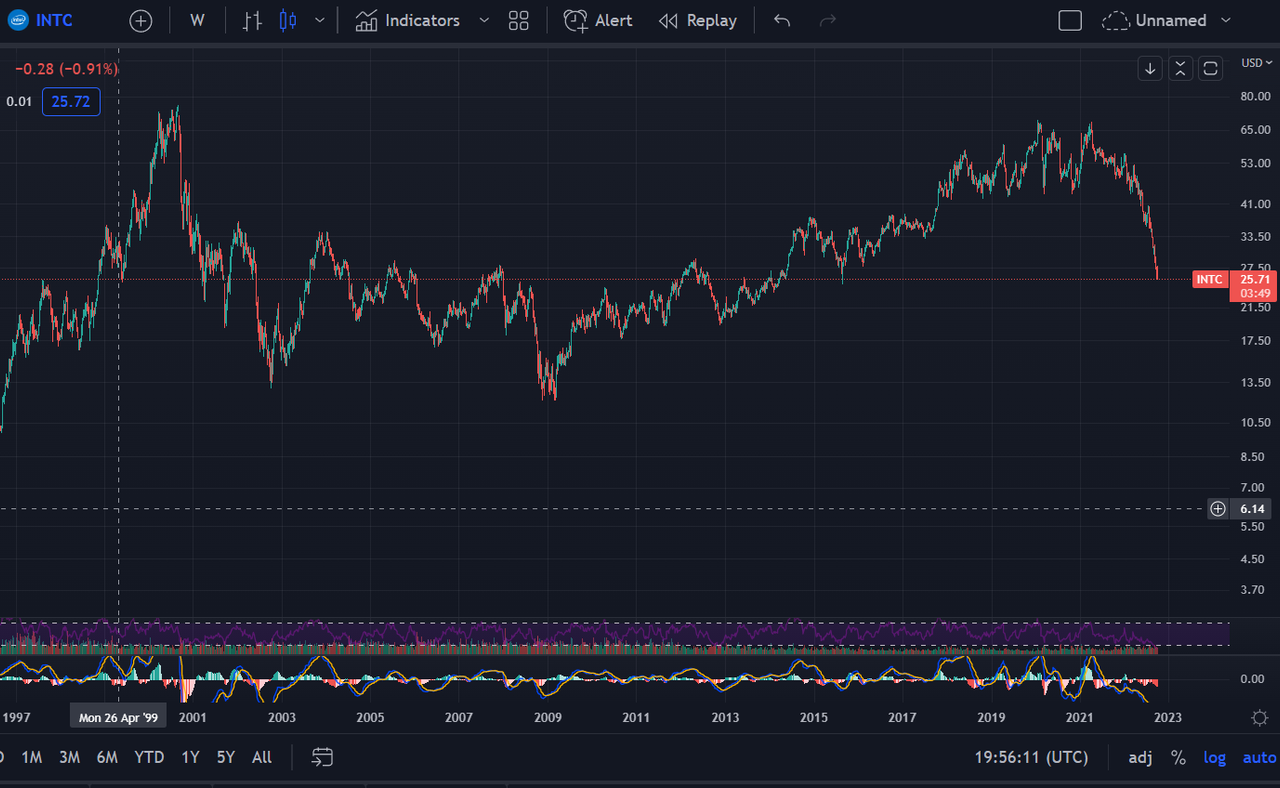The height and width of the screenshot is (788, 1280).
Task: Click the layout setup square icon
Action: coord(1070,20)
